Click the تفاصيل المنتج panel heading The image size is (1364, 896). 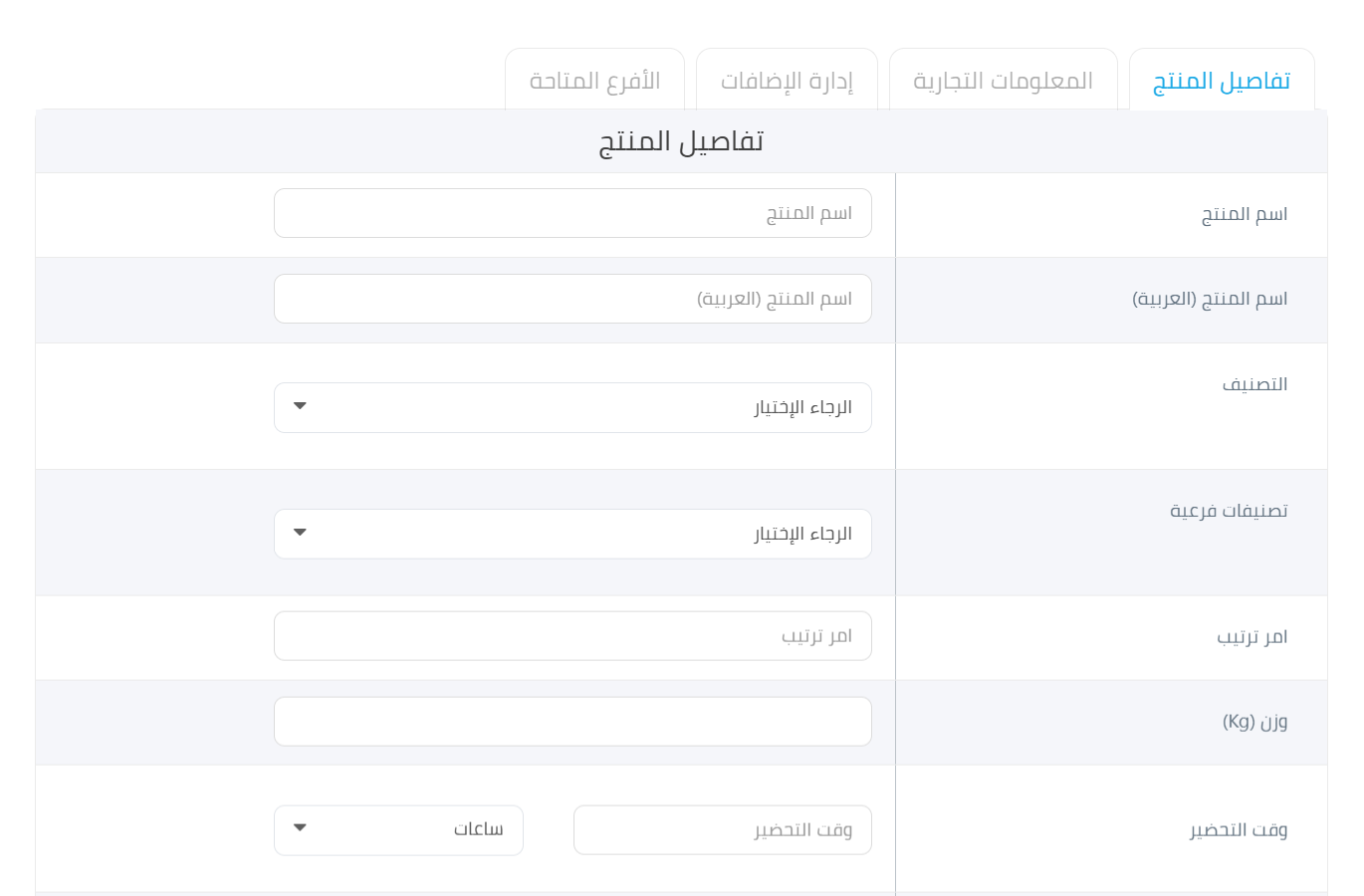(x=681, y=141)
